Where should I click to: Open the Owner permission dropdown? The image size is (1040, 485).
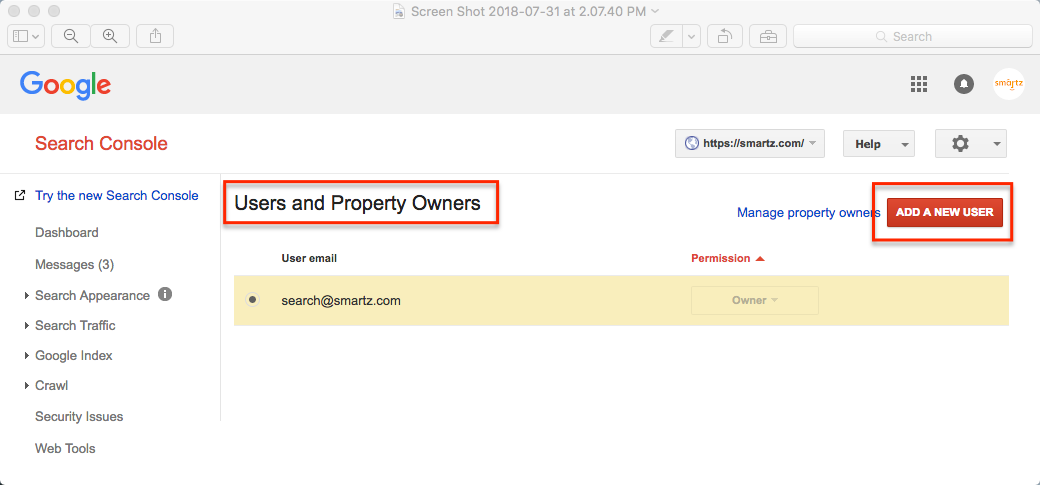[x=755, y=301]
